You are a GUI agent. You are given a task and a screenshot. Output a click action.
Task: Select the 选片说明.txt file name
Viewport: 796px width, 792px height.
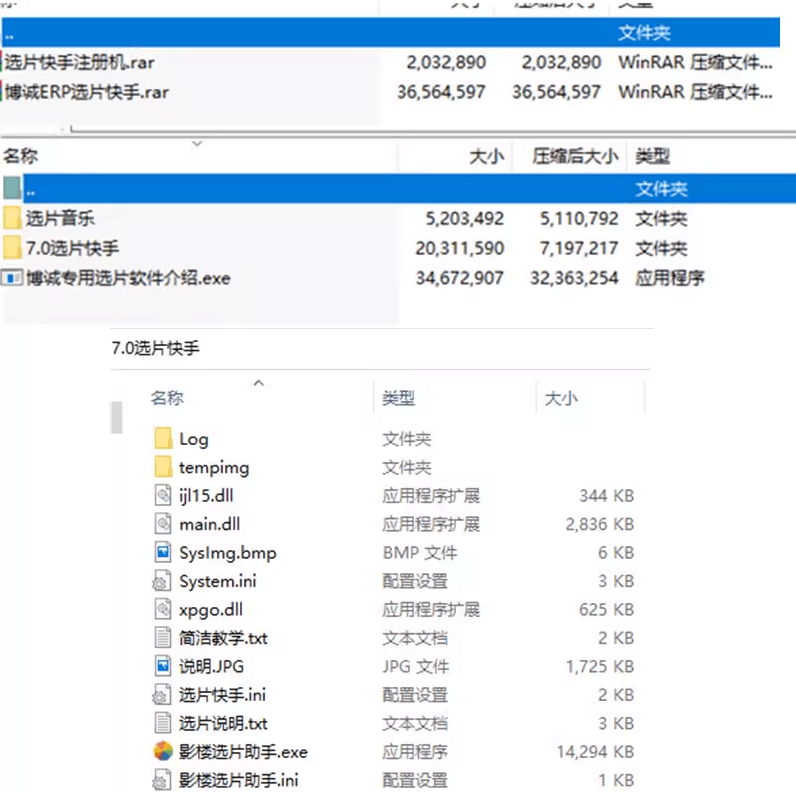coord(223,723)
